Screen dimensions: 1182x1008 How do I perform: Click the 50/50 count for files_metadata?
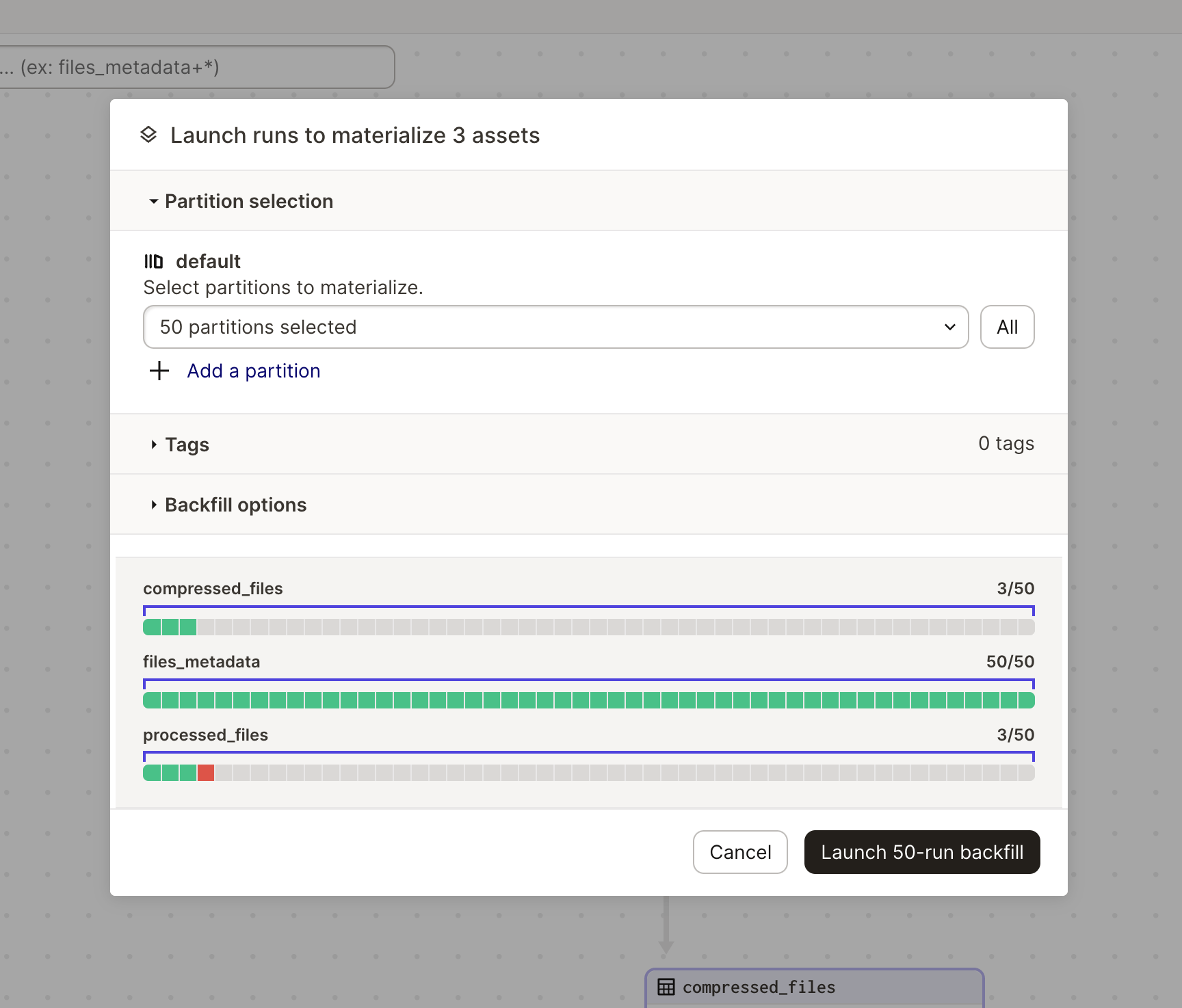[x=1010, y=661]
